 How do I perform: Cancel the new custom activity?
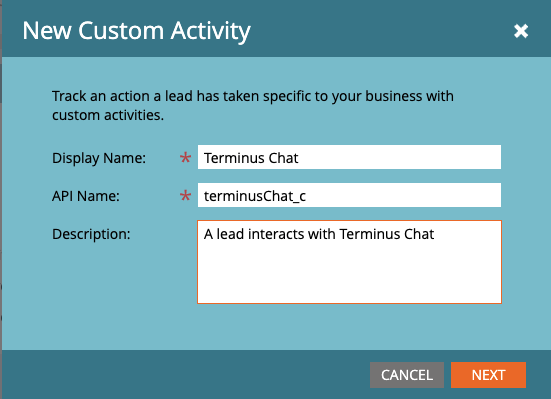point(407,375)
